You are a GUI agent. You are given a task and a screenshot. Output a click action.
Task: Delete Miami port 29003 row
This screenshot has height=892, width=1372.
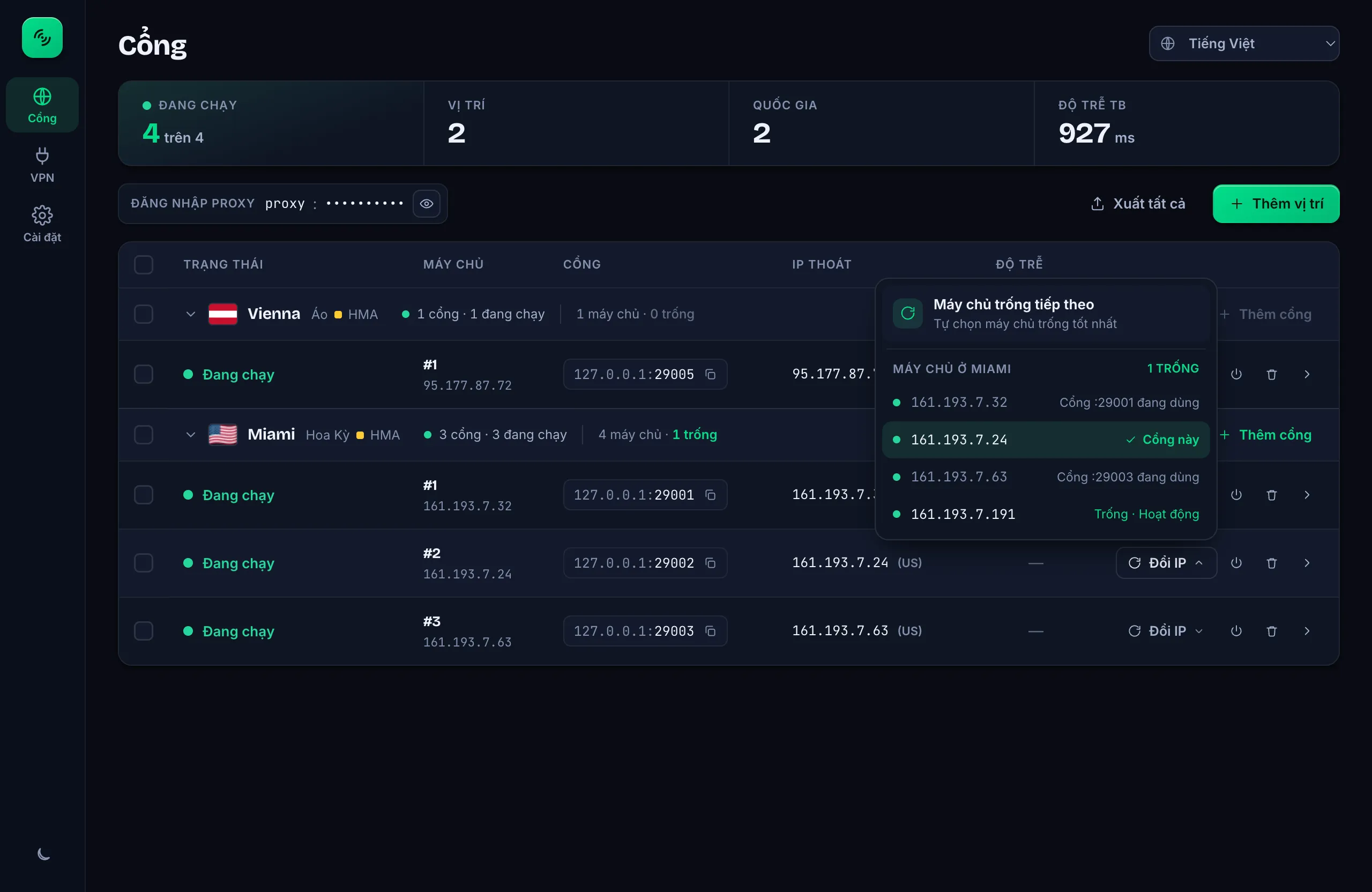1271,631
